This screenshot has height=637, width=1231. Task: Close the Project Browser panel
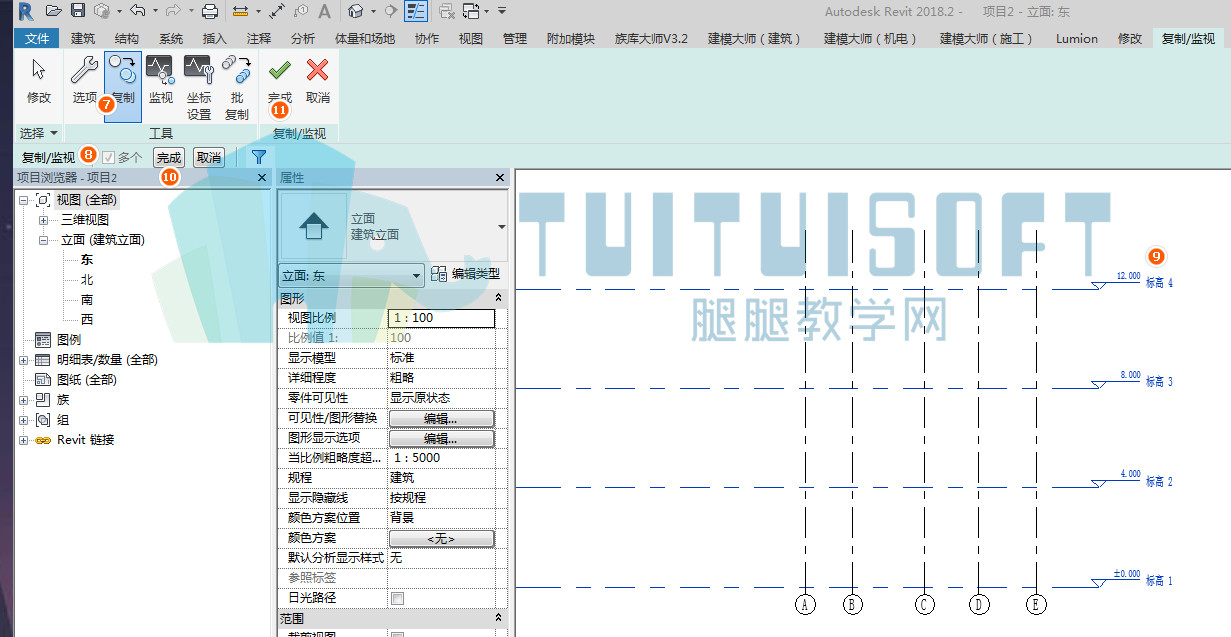click(x=262, y=177)
